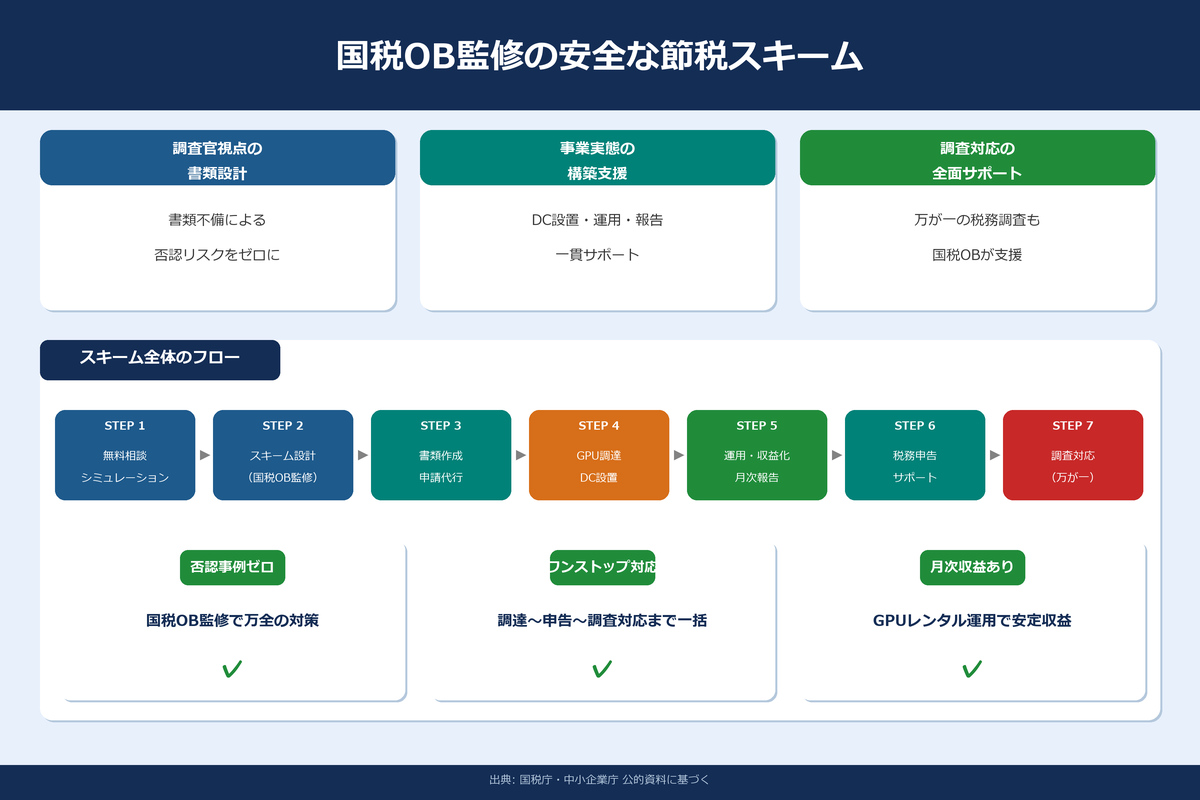Click the 否認事例ゼロ green badge
This screenshot has width=1200, height=800.
pyautogui.click(x=232, y=567)
